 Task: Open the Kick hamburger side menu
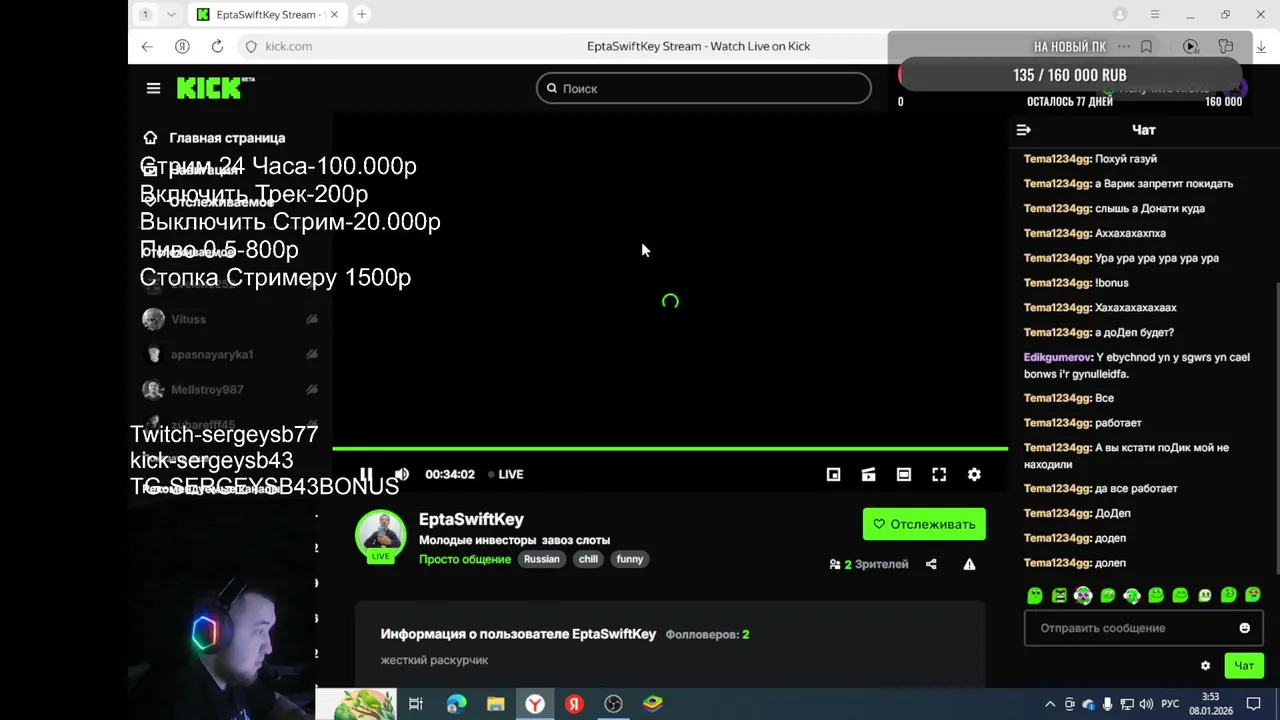tap(153, 88)
